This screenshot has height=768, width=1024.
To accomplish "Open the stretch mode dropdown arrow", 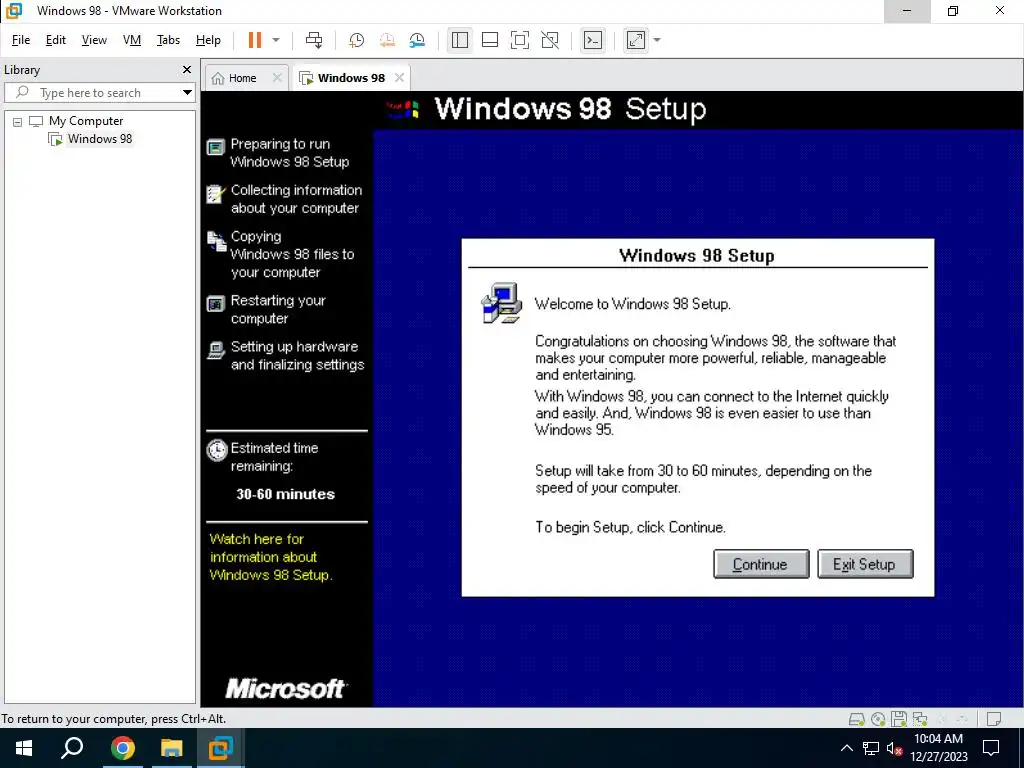I will pyautogui.click(x=657, y=40).
